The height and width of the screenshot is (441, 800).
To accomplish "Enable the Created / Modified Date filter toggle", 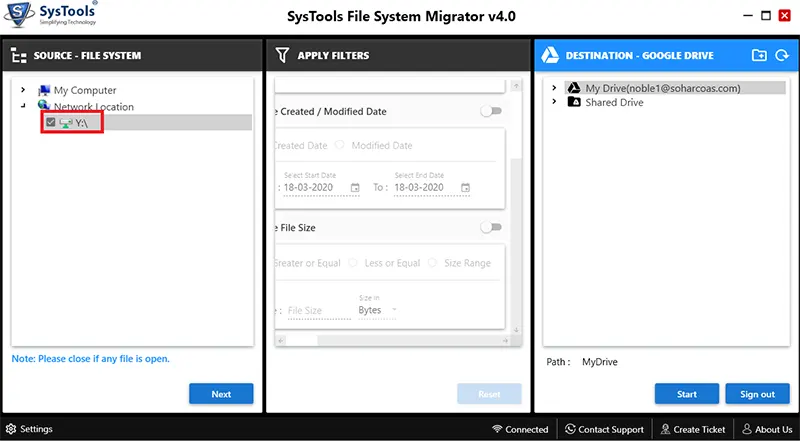I will (x=491, y=111).
